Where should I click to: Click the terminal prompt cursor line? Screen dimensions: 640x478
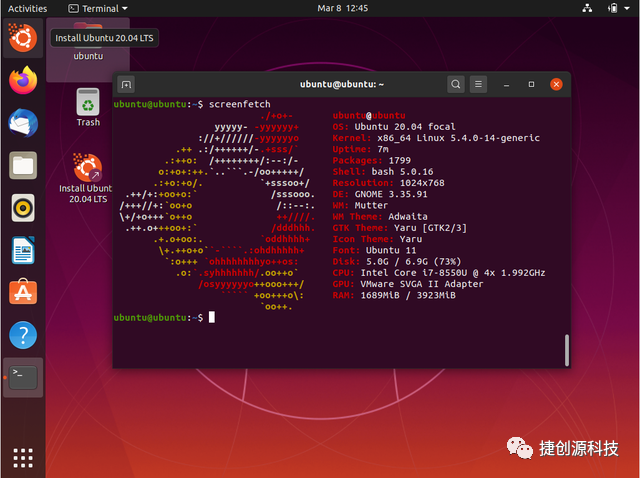164,317
